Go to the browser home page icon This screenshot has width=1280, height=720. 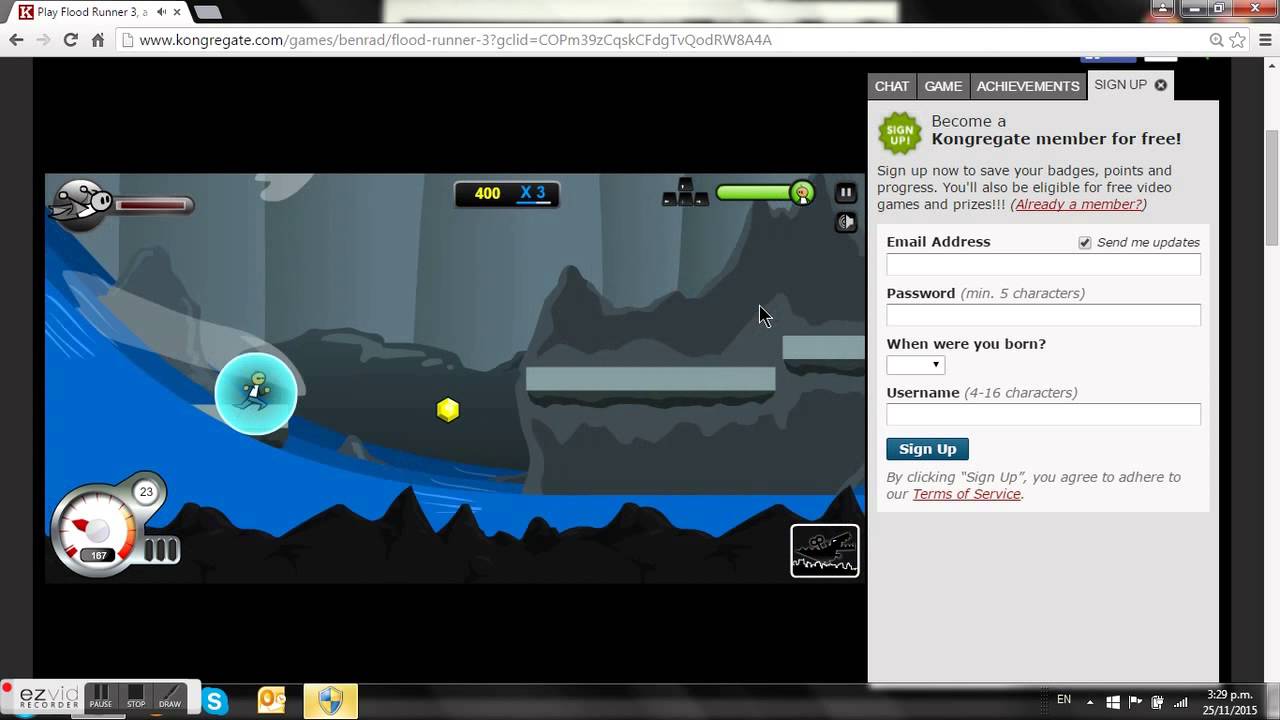click(x=97, y=40)
